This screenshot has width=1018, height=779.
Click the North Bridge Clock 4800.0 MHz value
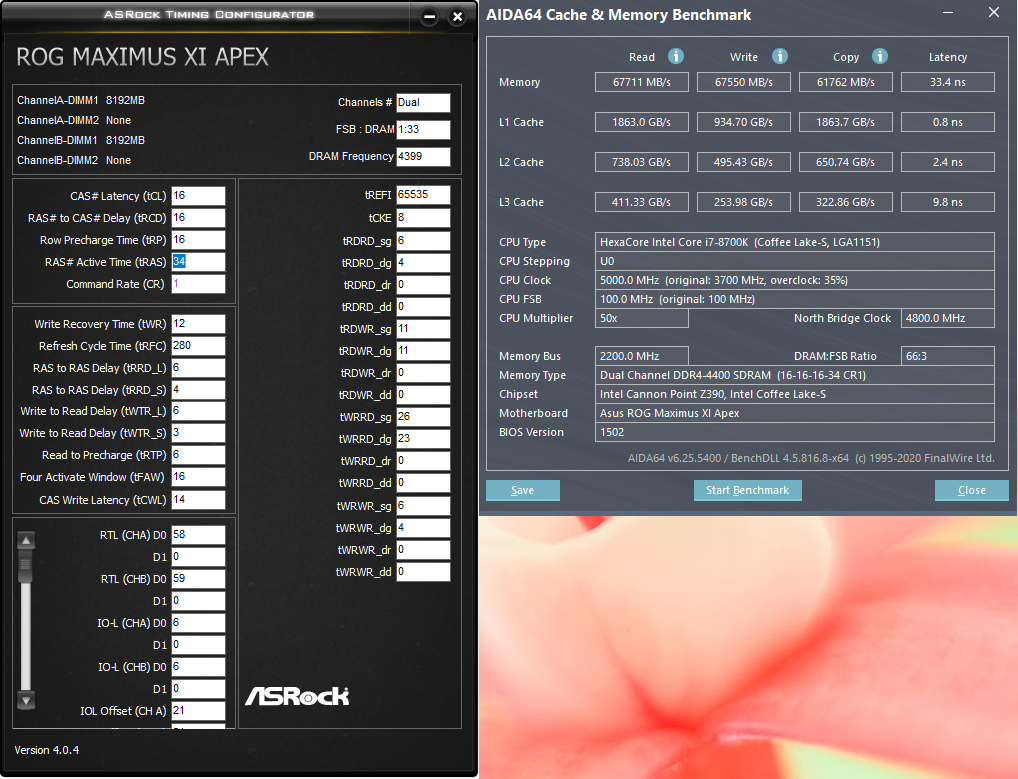point(948,318)
